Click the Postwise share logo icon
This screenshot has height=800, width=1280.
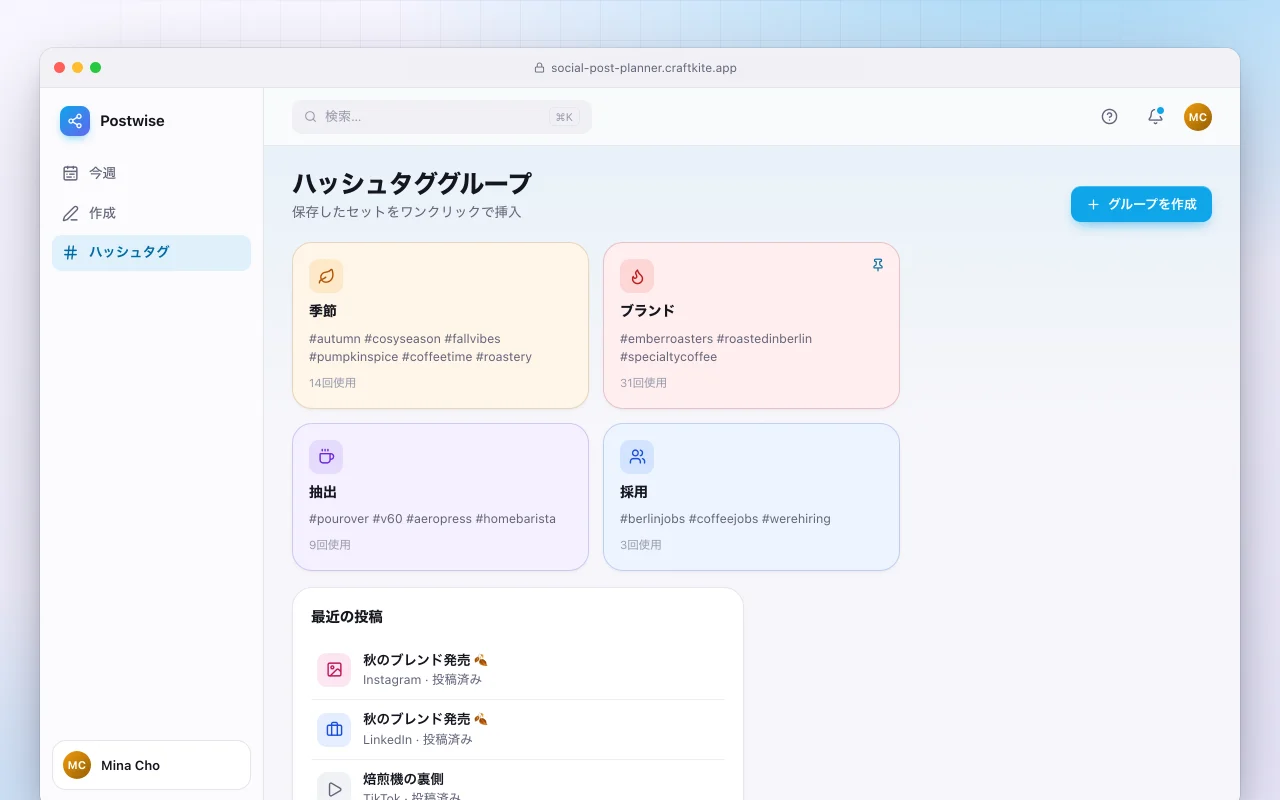click(75, 121)
